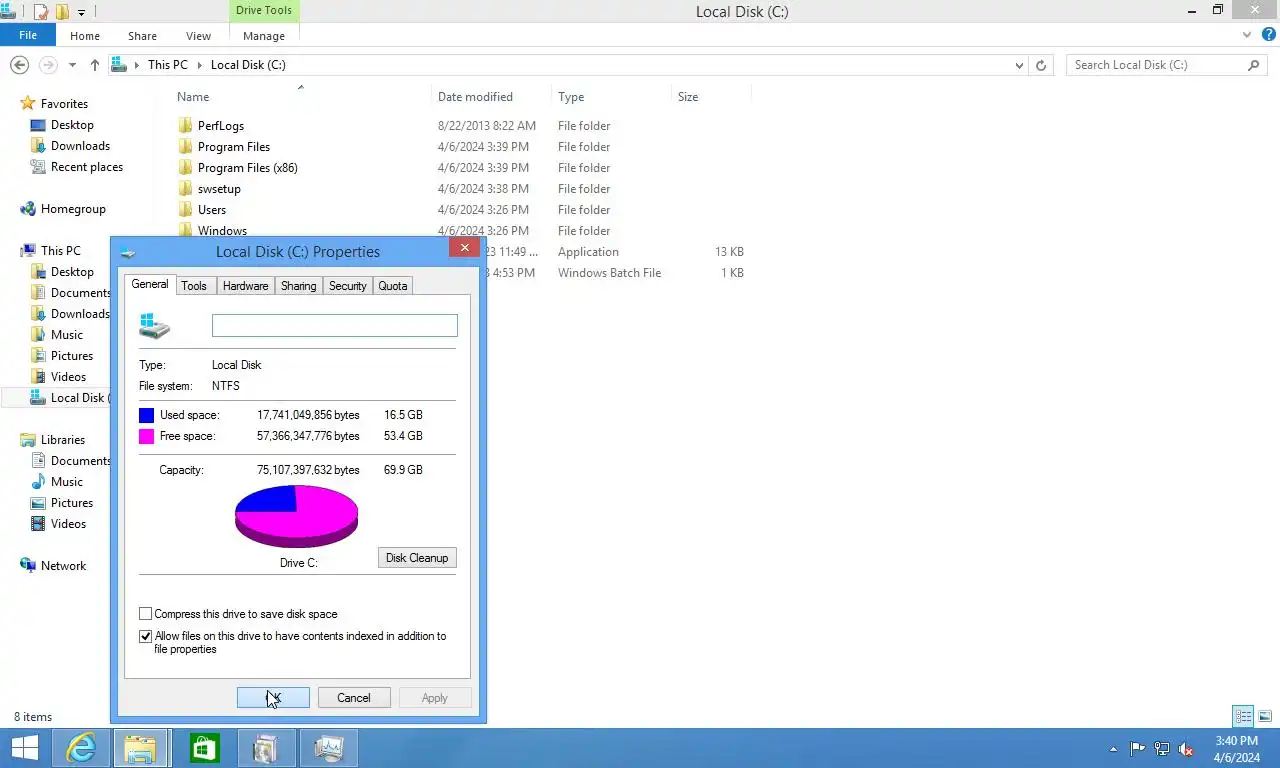This screenshot has height=768, width=1280.
Task: Click Local Disk (C:) breadcrumb
Action: click(x=248, y=65)
